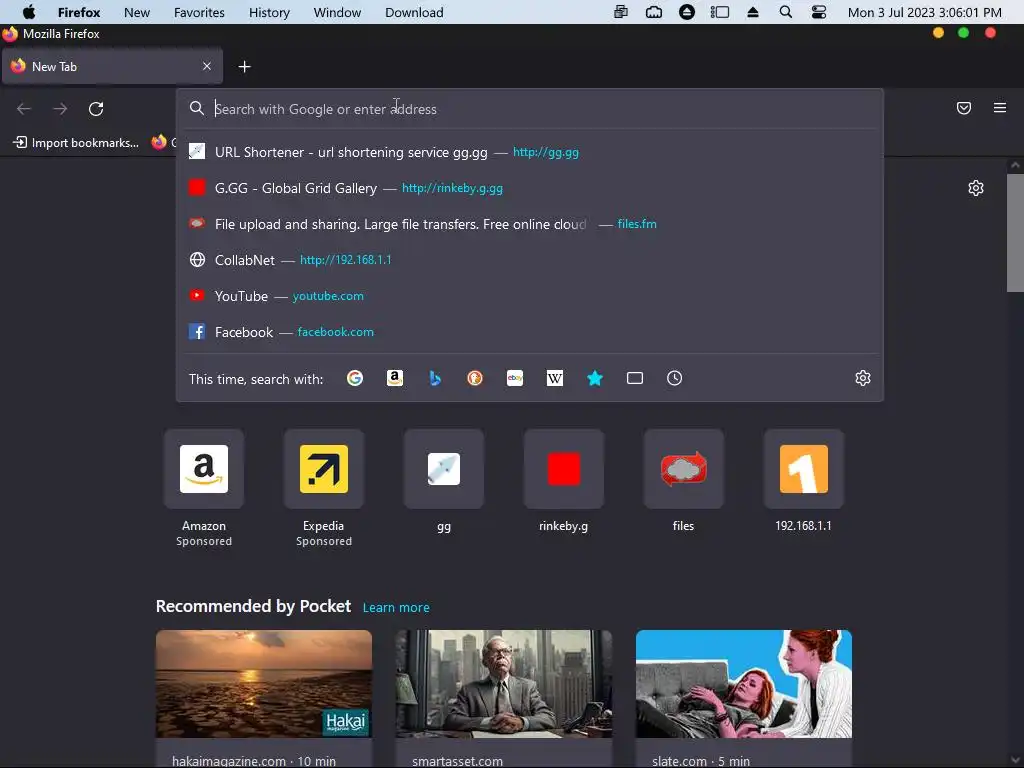1024x768 pixels.
Task: Search this time with eBay icon
Action: point(515,378)
